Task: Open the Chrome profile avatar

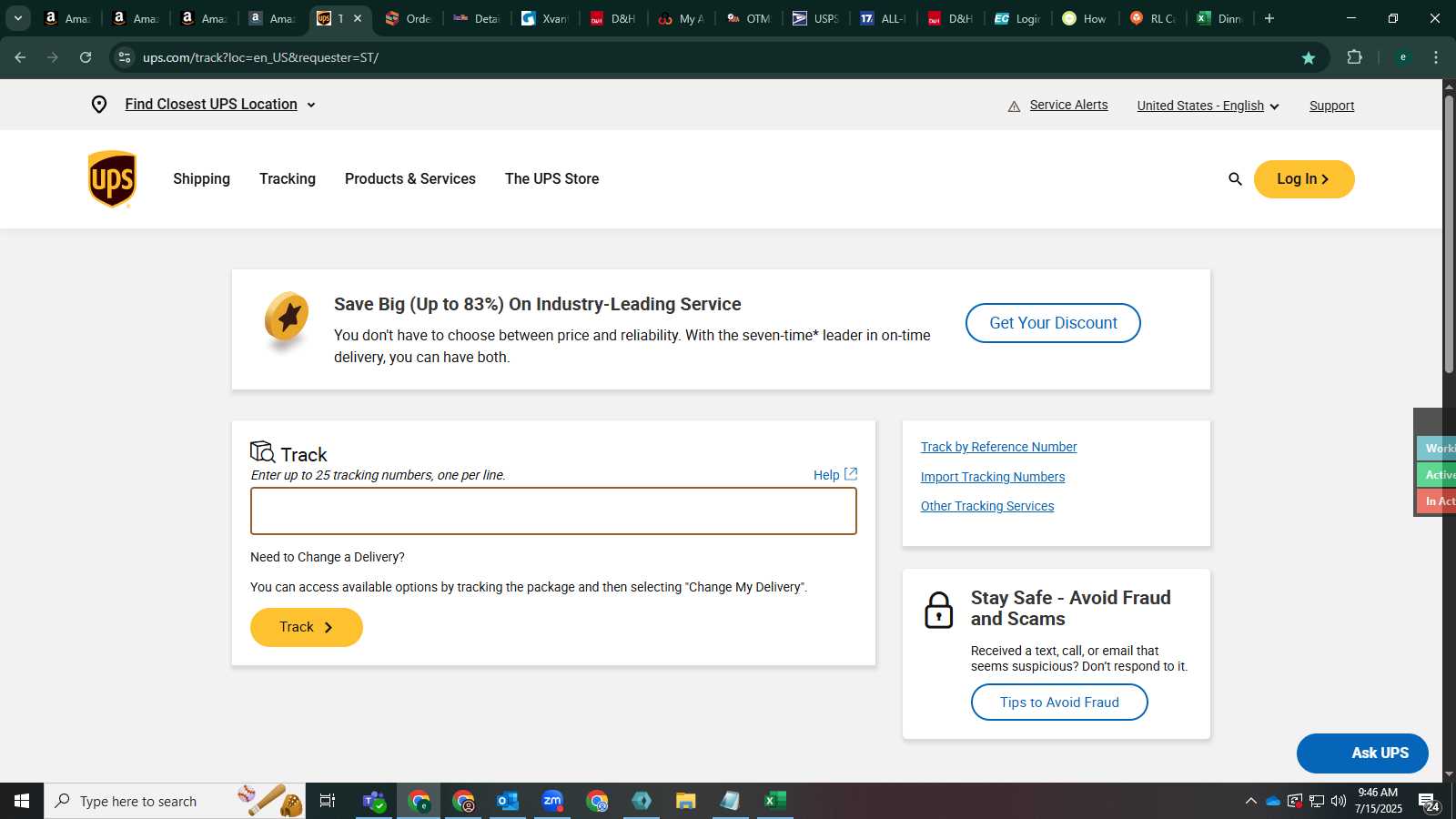Action: [x=1402, y=57]
